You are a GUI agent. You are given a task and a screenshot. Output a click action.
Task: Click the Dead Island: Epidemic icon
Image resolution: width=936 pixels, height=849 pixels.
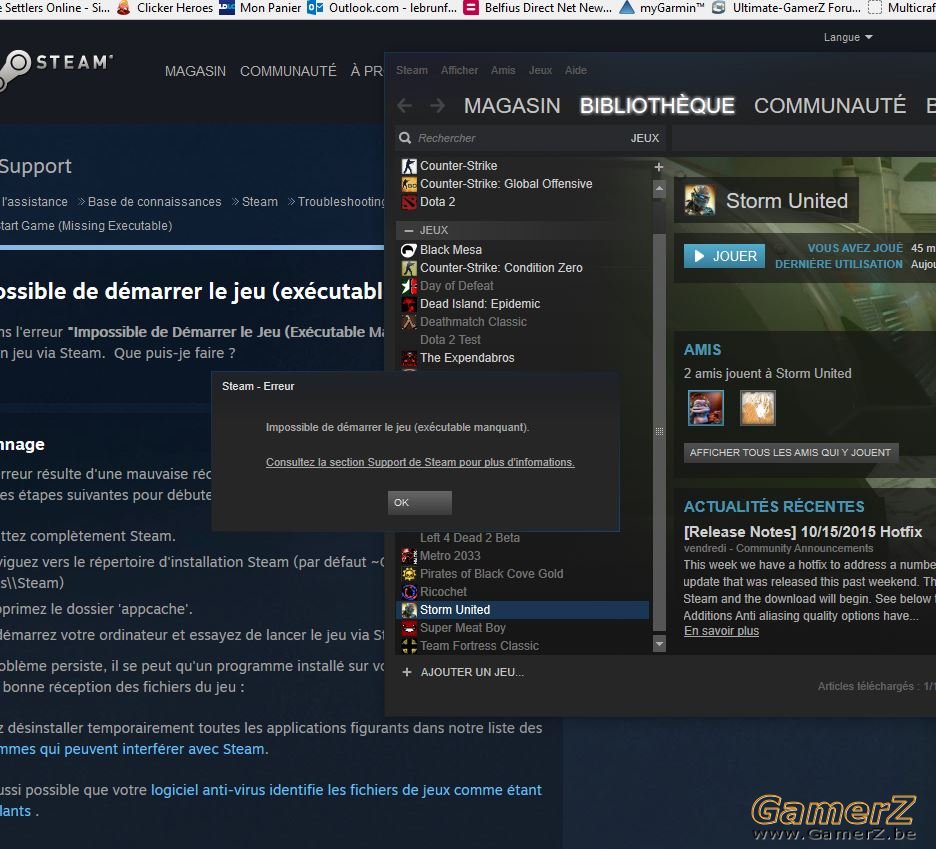point(409,304)
